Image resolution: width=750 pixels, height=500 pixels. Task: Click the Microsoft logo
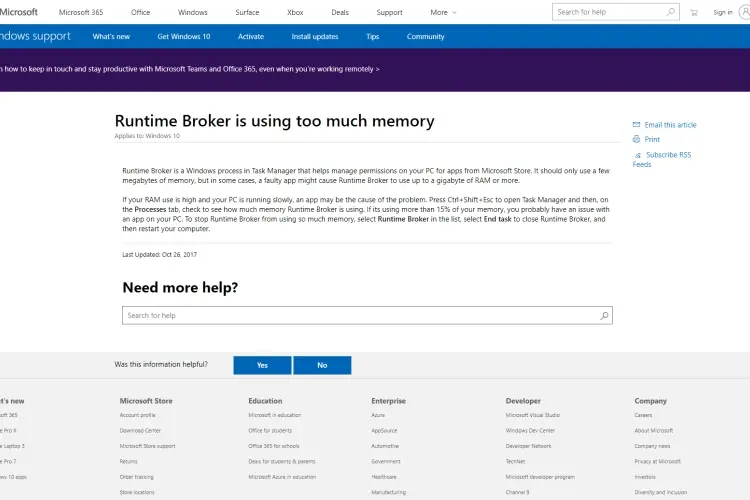coord(19,12)
